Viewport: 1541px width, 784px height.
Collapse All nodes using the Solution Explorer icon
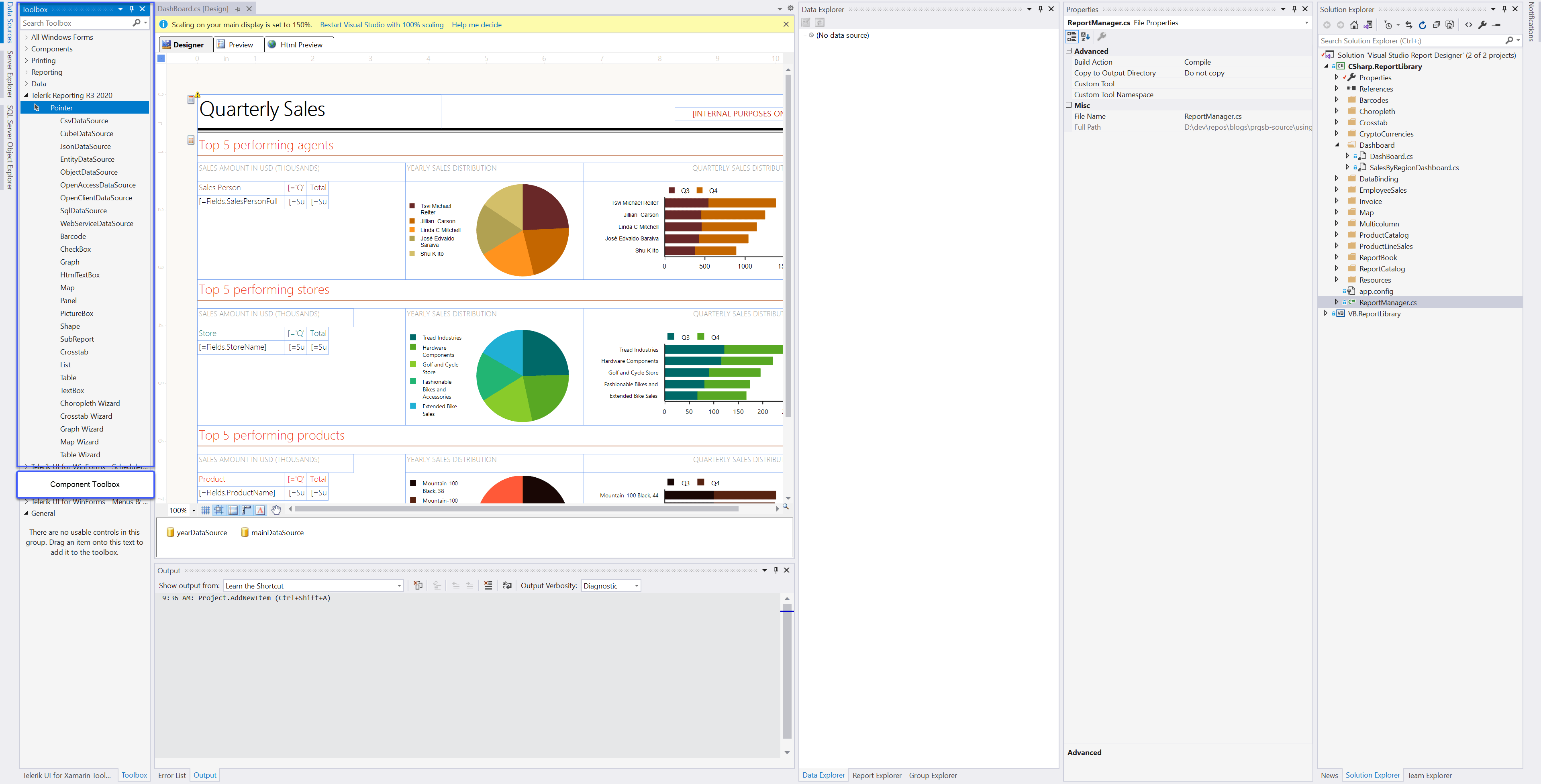[1436, 25]
